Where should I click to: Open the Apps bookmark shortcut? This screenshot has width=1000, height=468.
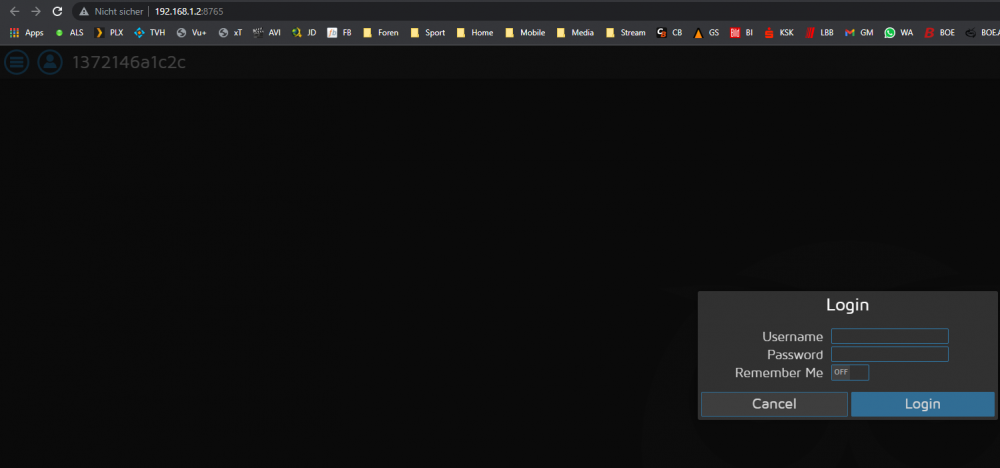pyautogui.click(x=26, y=33)
